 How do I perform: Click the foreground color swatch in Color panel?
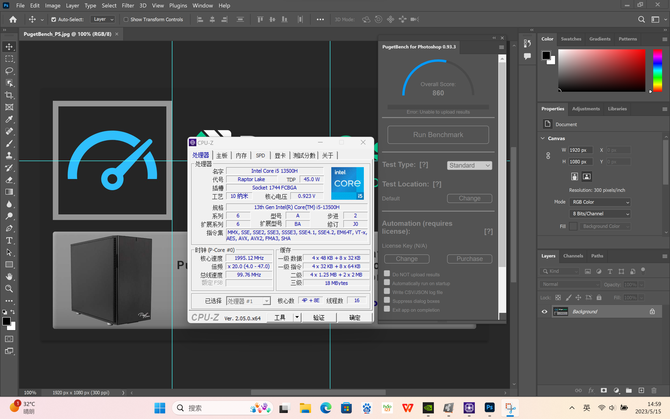546,55
